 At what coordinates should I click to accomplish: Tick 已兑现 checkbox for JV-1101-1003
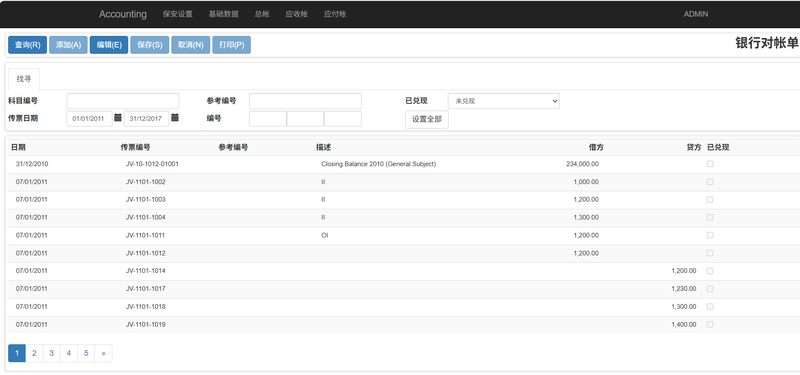pos(710,199)
